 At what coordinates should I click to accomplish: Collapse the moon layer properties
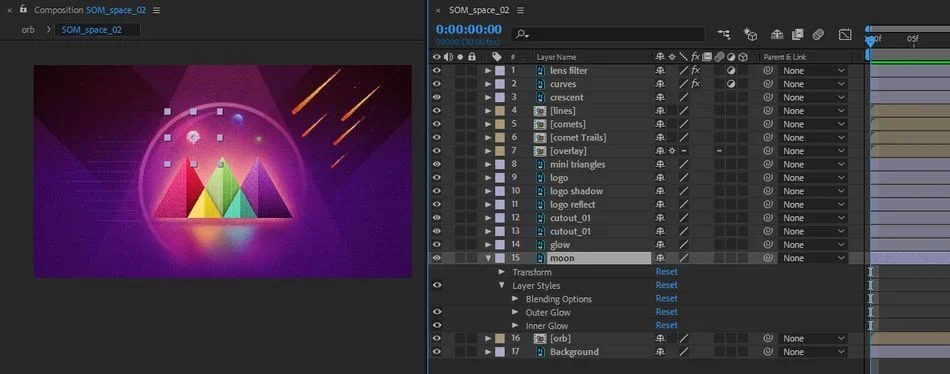[x=488, y=258]
